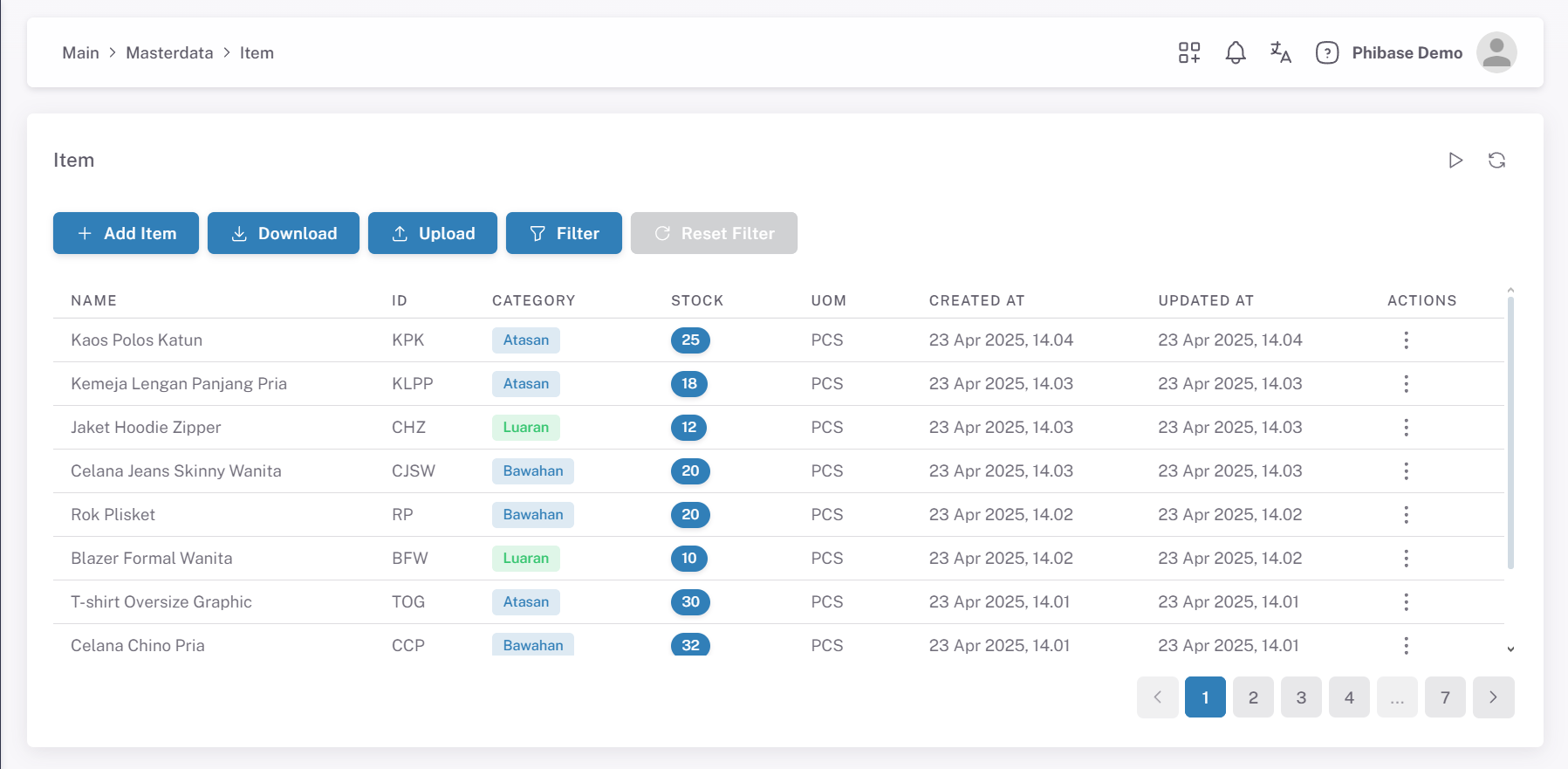Refresh the Item table
The height and width of the screenshot is (769, 1568).
click(1496, 160)
